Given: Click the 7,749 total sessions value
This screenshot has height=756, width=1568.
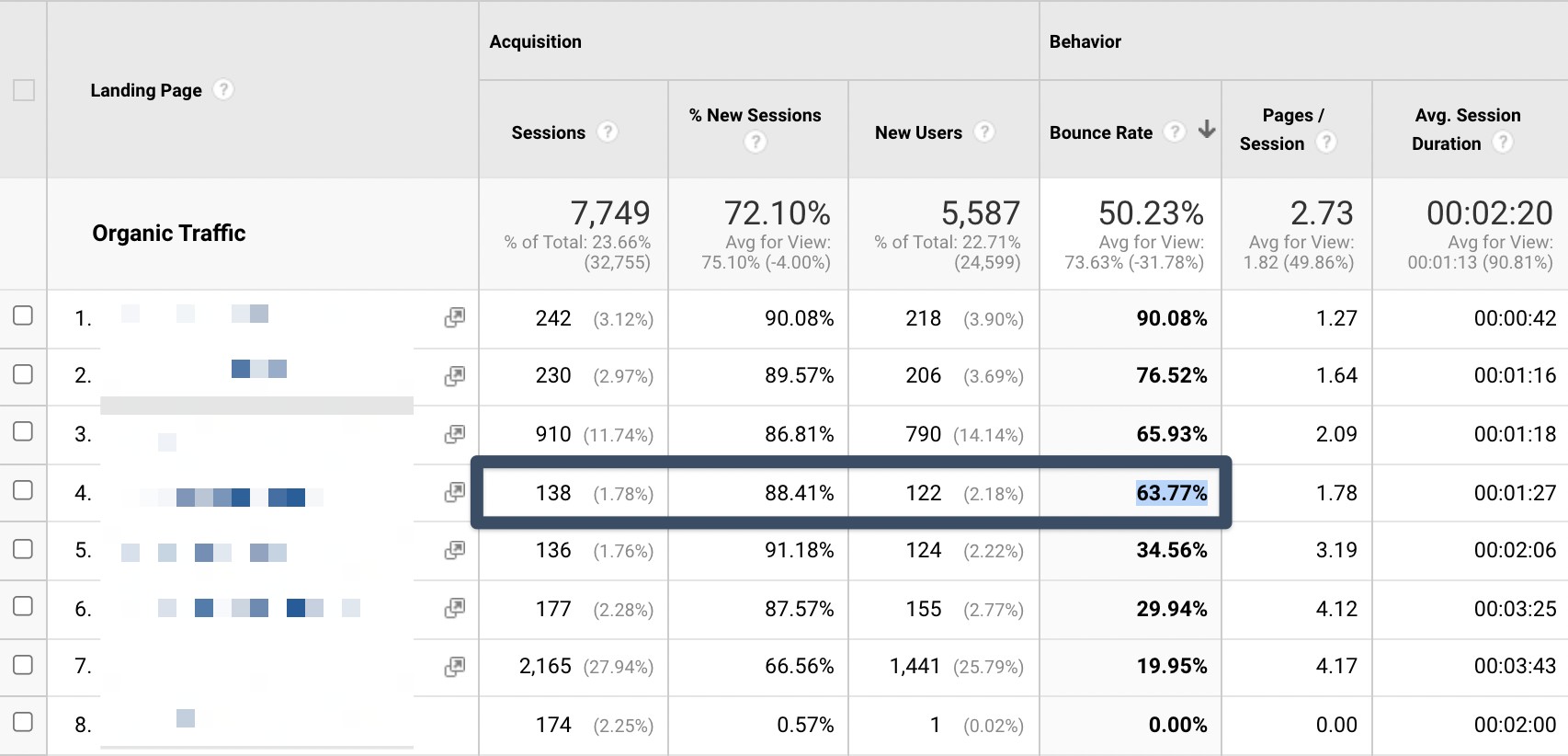Looking at the screenshot, I should click(x=610, y=212).
